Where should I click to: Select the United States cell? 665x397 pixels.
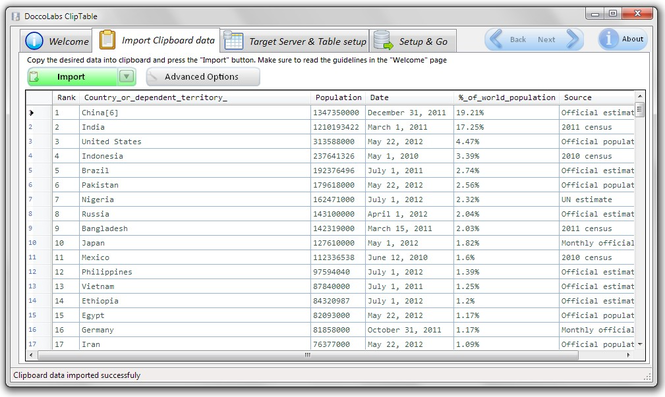click(x=195, y=142)
